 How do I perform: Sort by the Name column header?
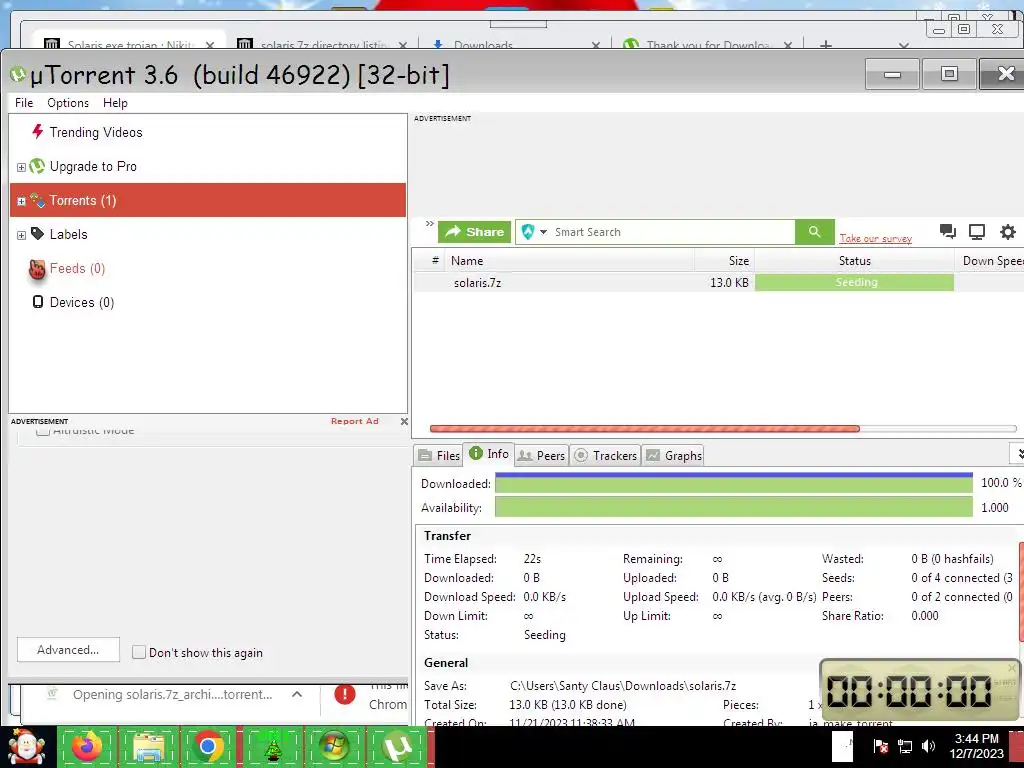568,261
